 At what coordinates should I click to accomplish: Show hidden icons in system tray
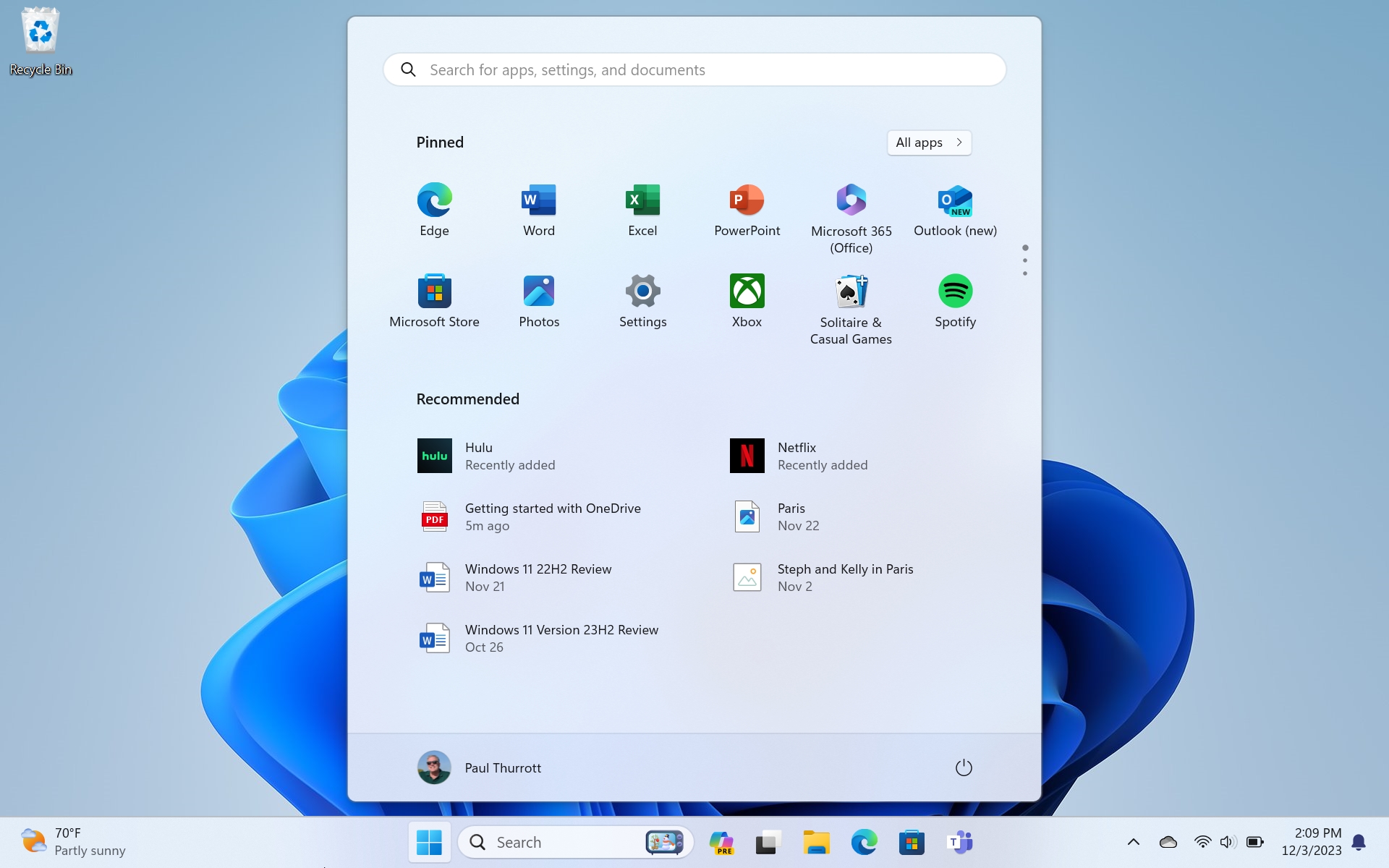1133,842
